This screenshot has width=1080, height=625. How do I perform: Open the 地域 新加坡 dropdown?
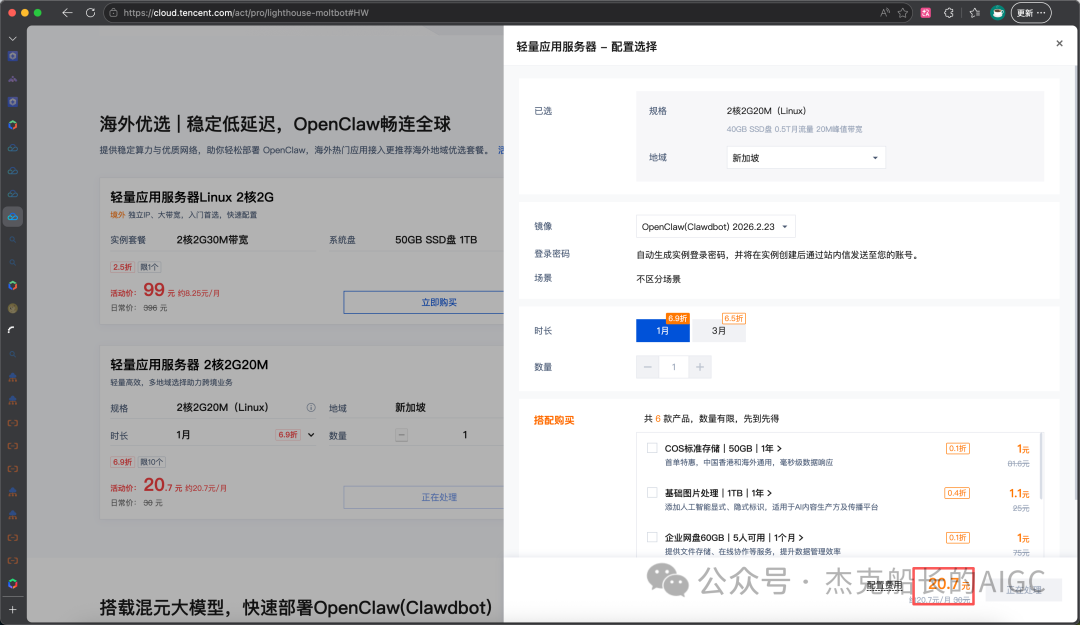806,158
